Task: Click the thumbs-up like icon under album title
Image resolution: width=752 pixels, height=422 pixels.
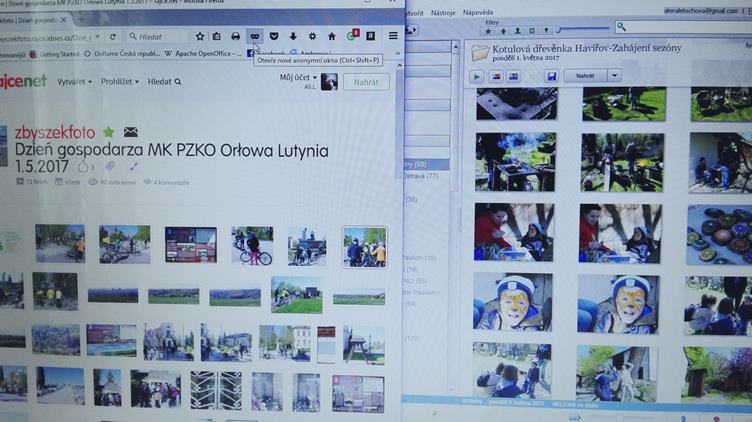Action: [x=83, y=167]
